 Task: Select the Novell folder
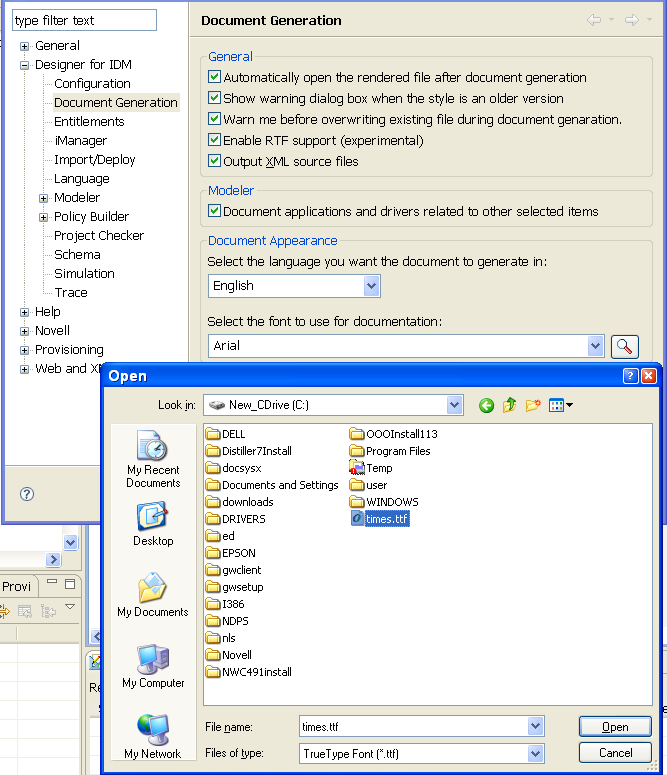[228, 655]
